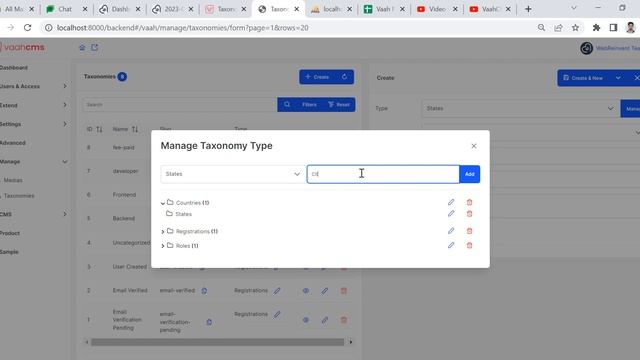View the Email Verification Pending row

[x=306, y=320]
